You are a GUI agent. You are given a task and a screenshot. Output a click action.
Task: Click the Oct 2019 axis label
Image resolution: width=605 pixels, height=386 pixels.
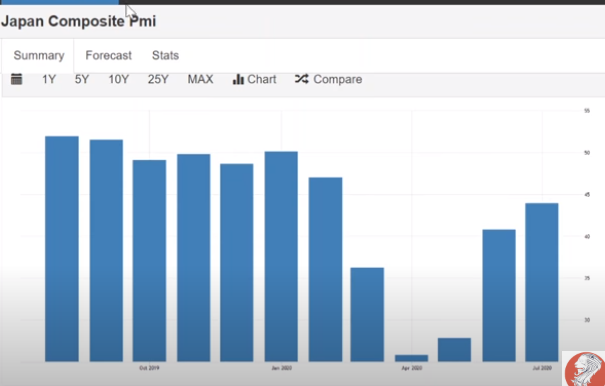pos(149,368)
